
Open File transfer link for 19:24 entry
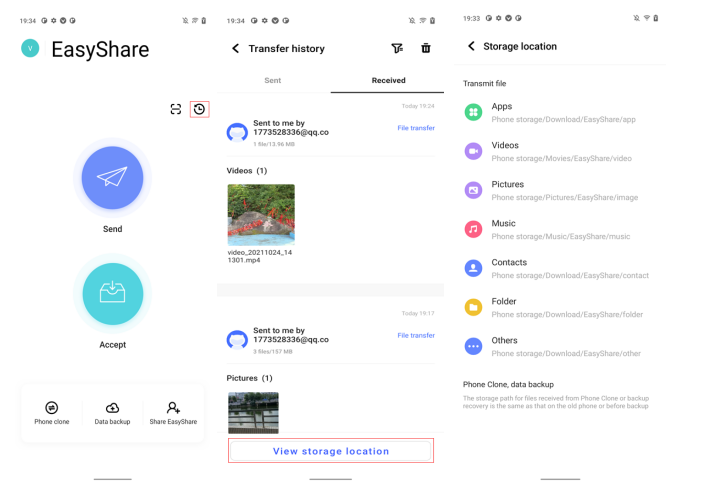coord(416,128)
